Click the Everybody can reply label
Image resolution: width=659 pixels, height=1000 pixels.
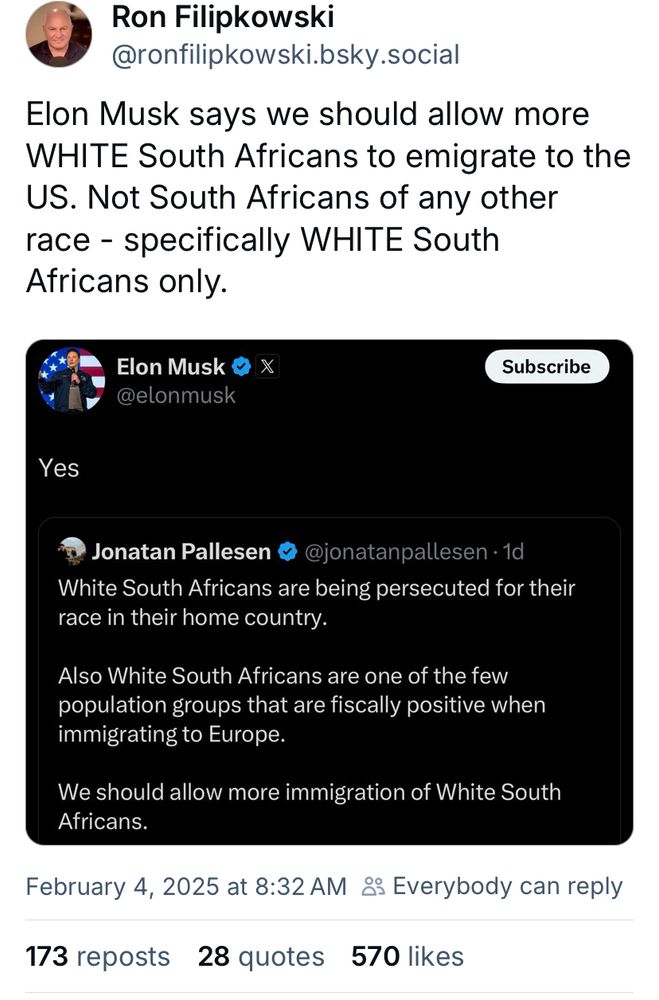tap(507, 886)
